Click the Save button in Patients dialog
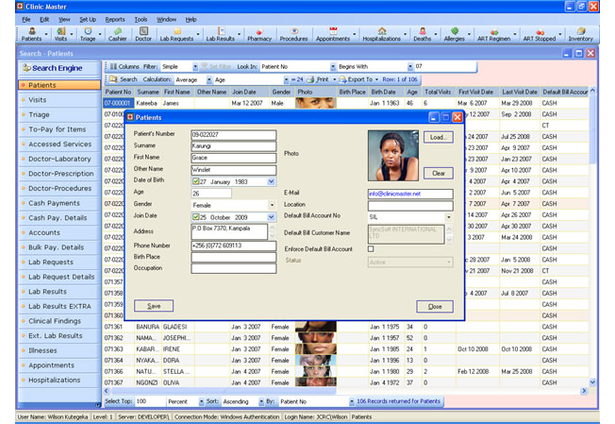615x424 pixels. pos(154,306)
